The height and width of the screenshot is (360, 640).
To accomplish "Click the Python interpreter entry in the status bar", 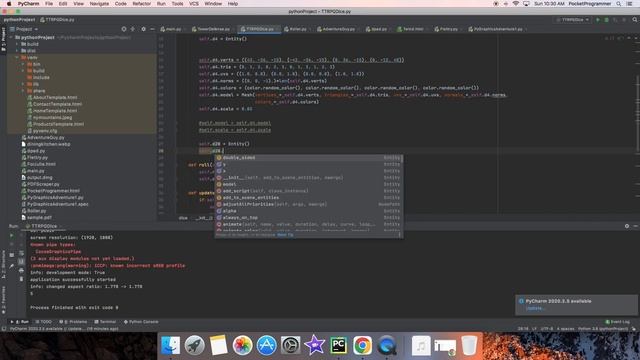I will (x=602, y=329).
